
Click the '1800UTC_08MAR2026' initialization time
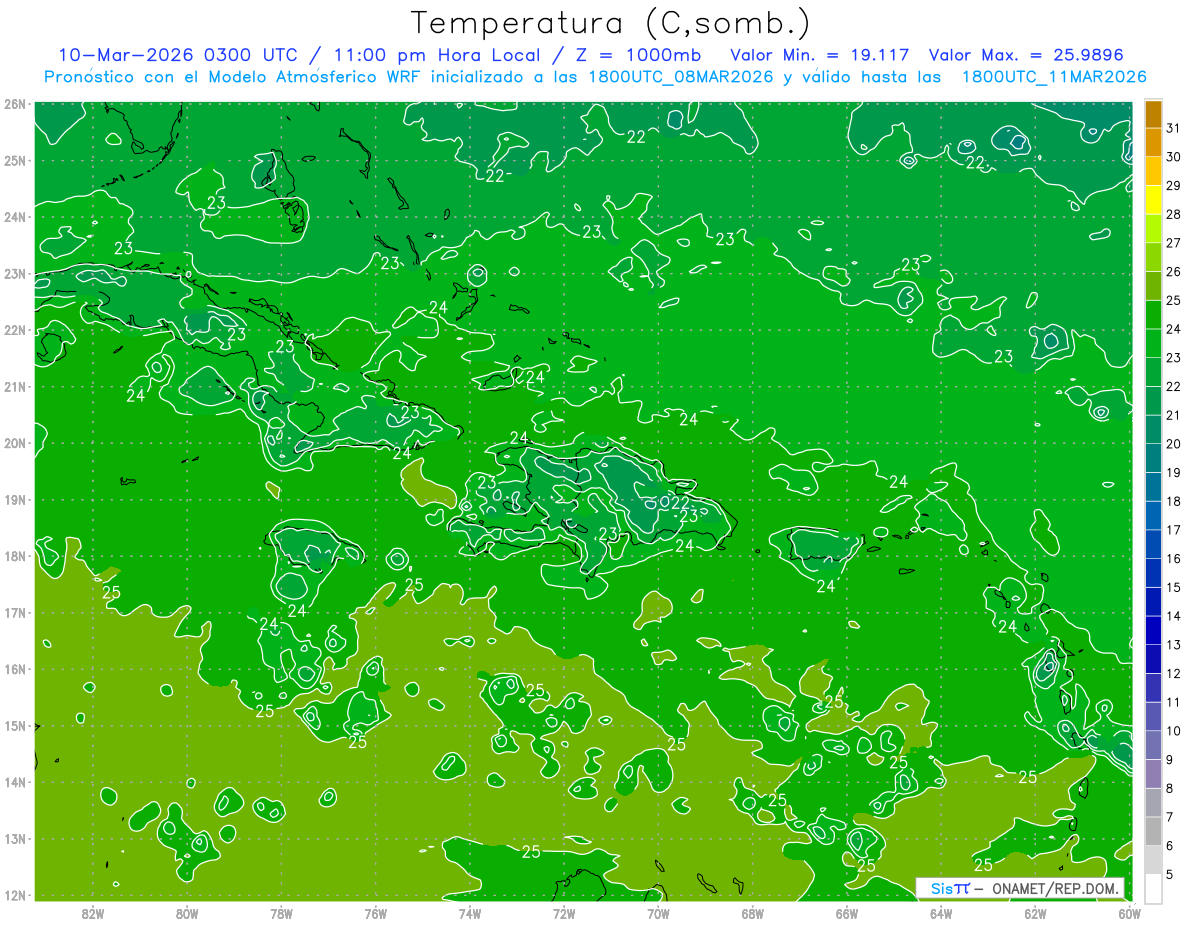680,77
